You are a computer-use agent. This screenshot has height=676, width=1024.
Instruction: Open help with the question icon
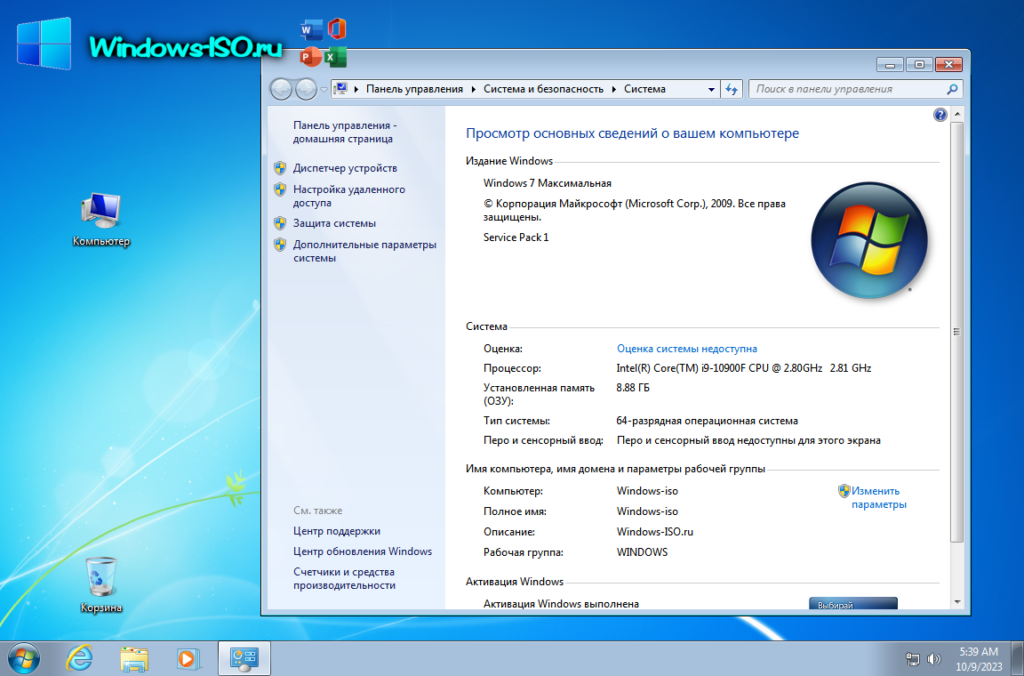click(940, 115)
